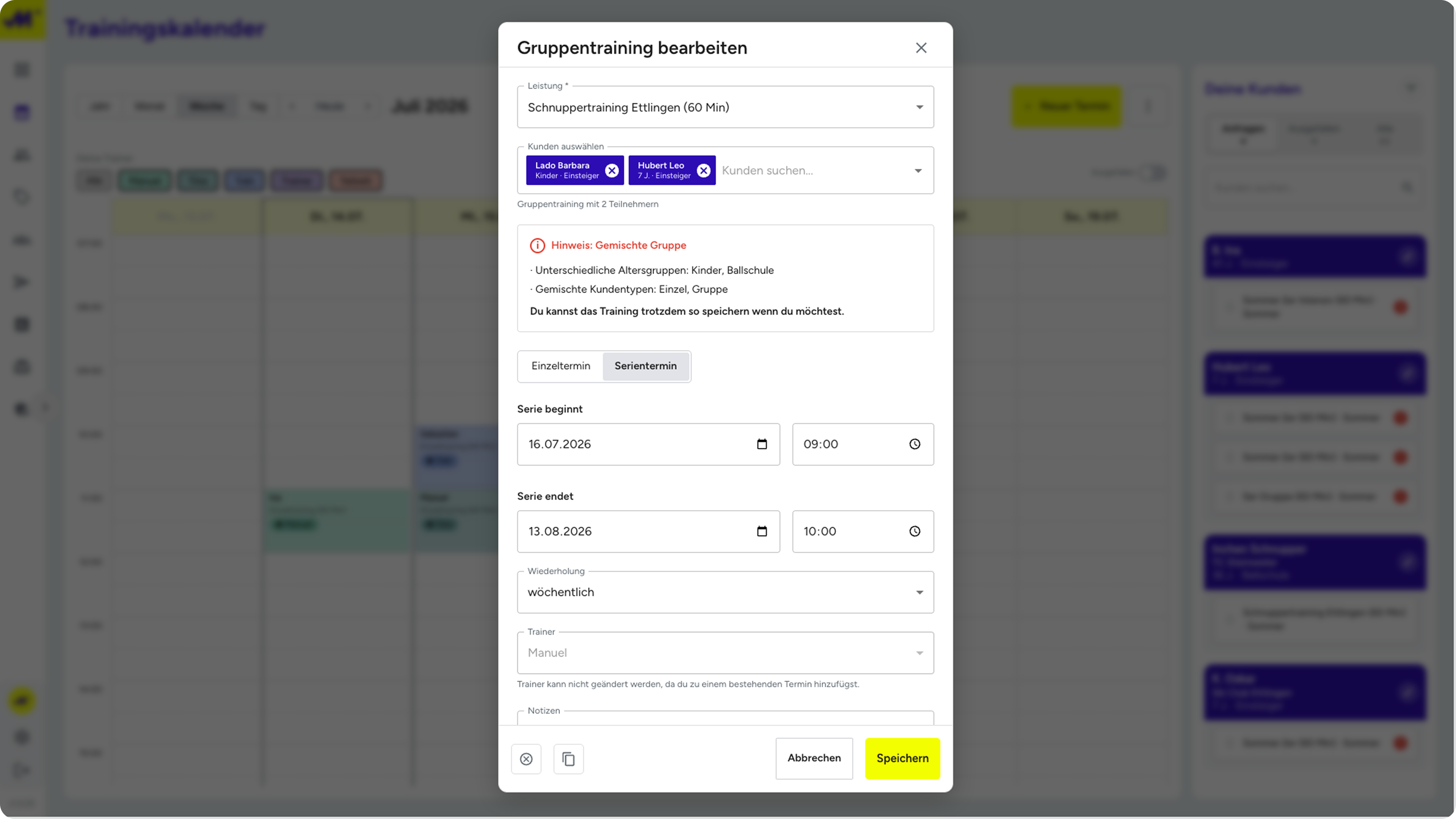Click the 'Unterschiedliche Altersgruppen: Kinder, Ballschule' line

(x=652, y=270)
